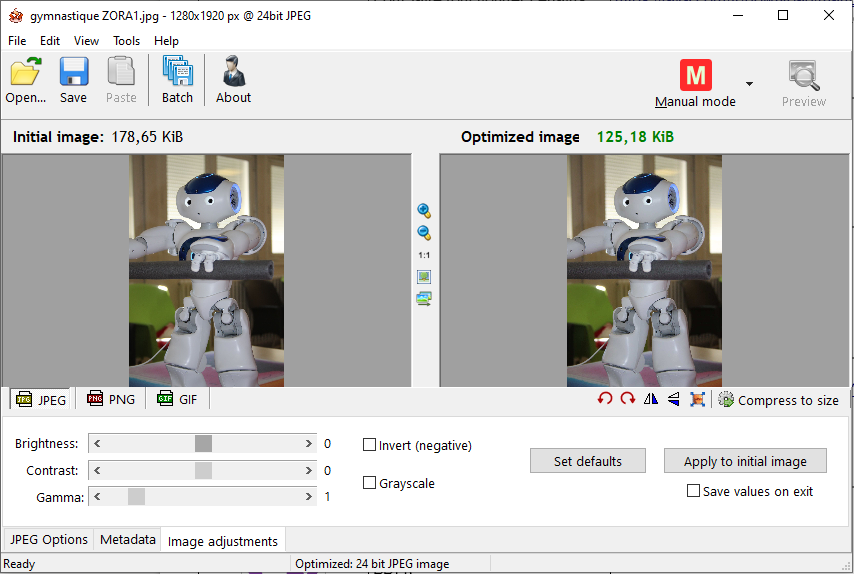
Task: Click the Contrast slider thumb
Action: 203,471
